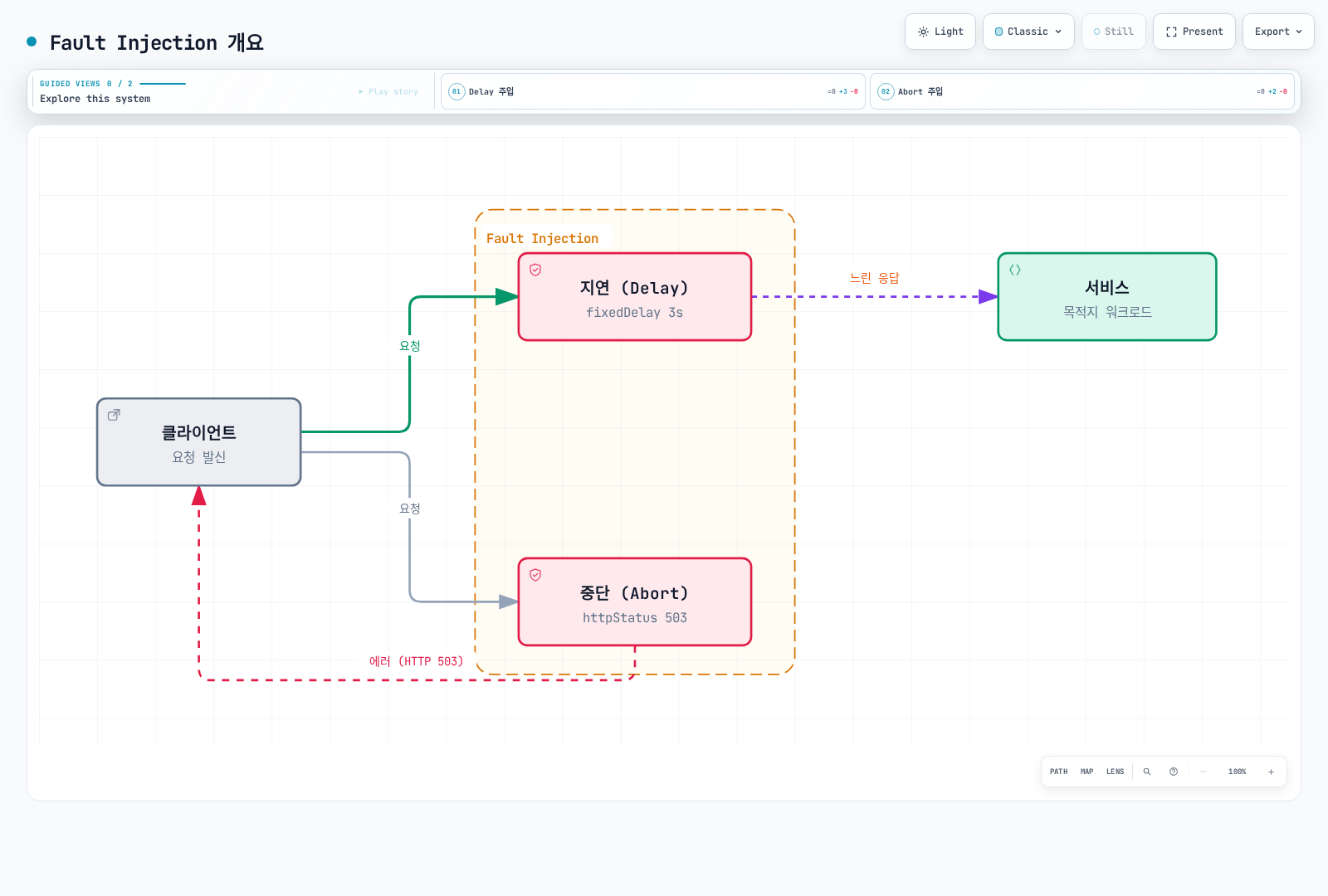The width and height of the screenshot is (1328, 896).
Task: Switch to MAP mode
Action: (1087, 772)
